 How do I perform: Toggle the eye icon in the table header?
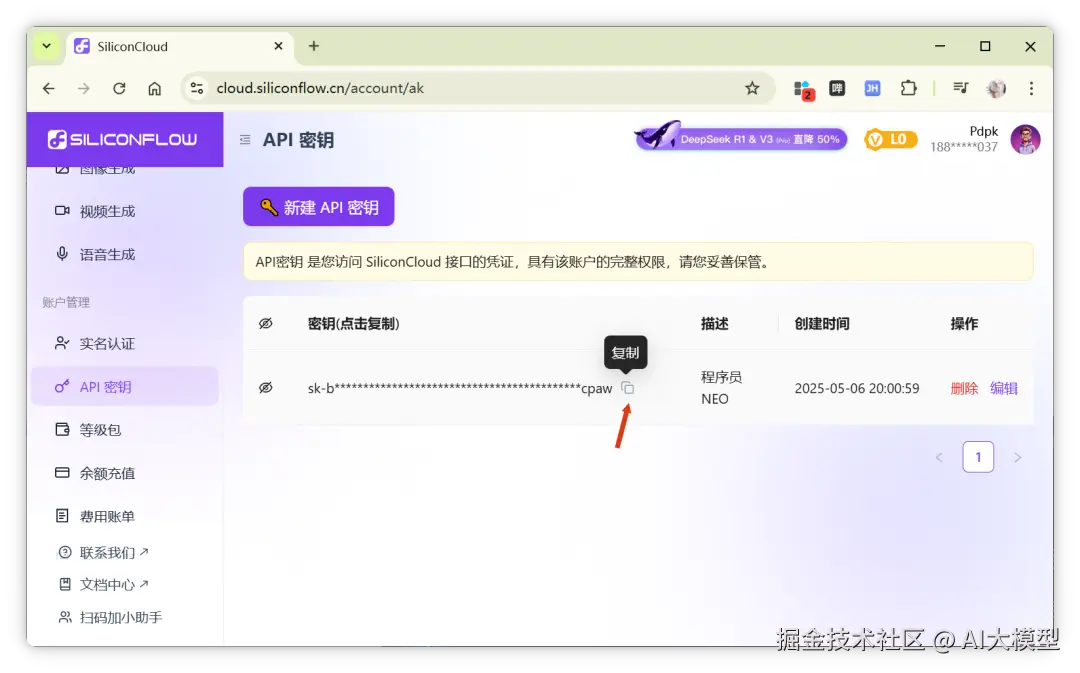pyautogui.click(x=266, y=324)
